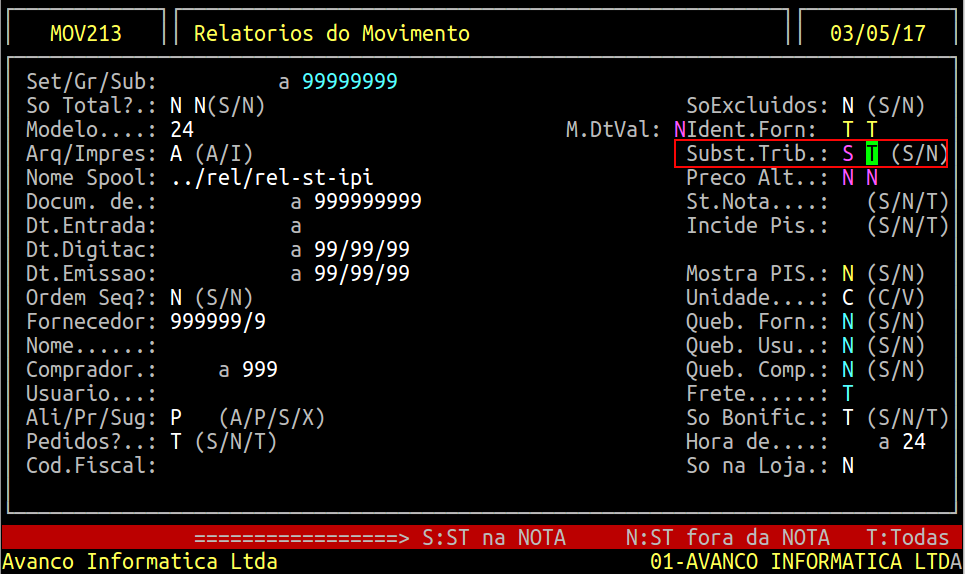Toggle the Queb. Forn. N value
The image size is (965, 574).
848,322
